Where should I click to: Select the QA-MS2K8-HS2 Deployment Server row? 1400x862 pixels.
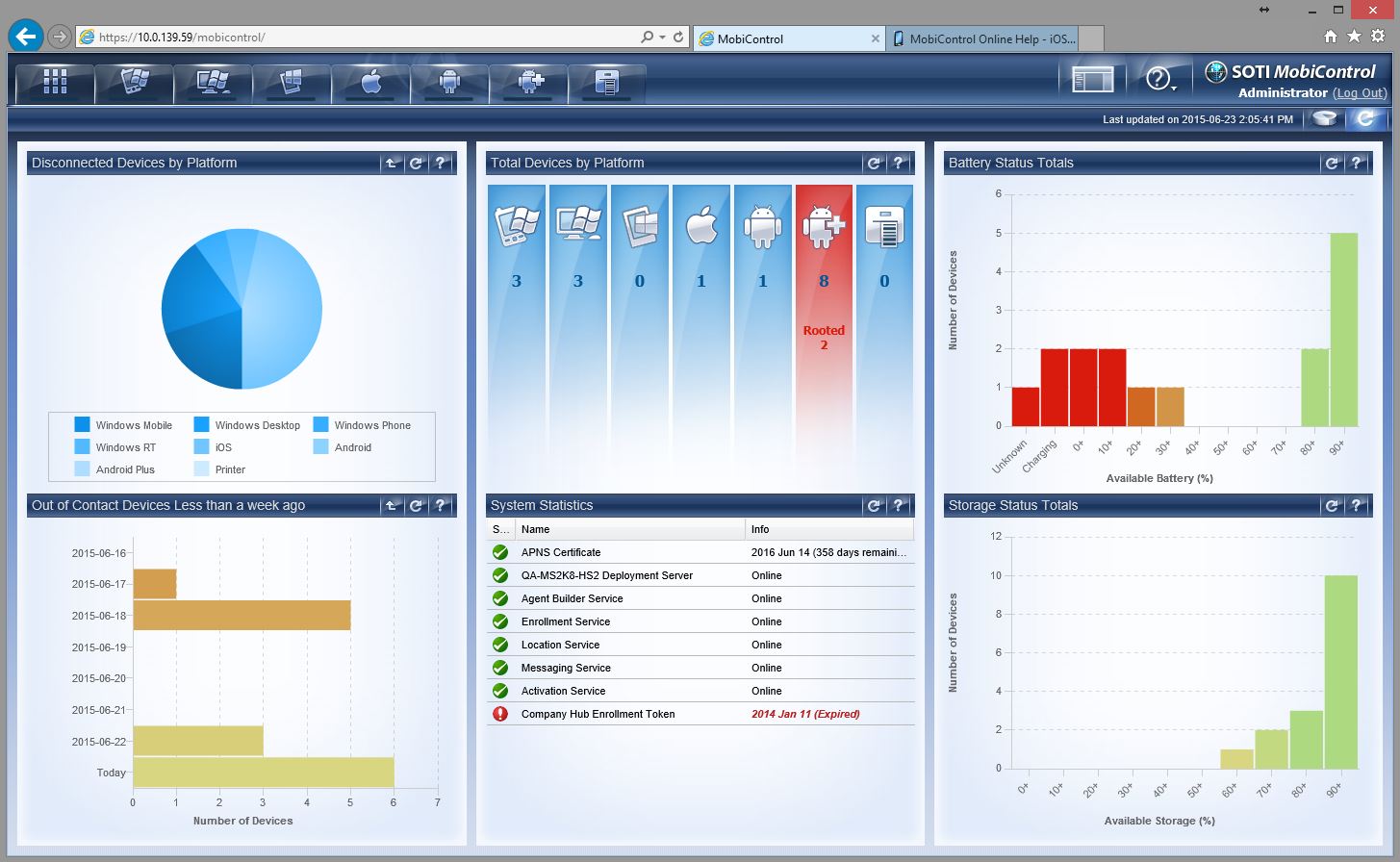700,575
